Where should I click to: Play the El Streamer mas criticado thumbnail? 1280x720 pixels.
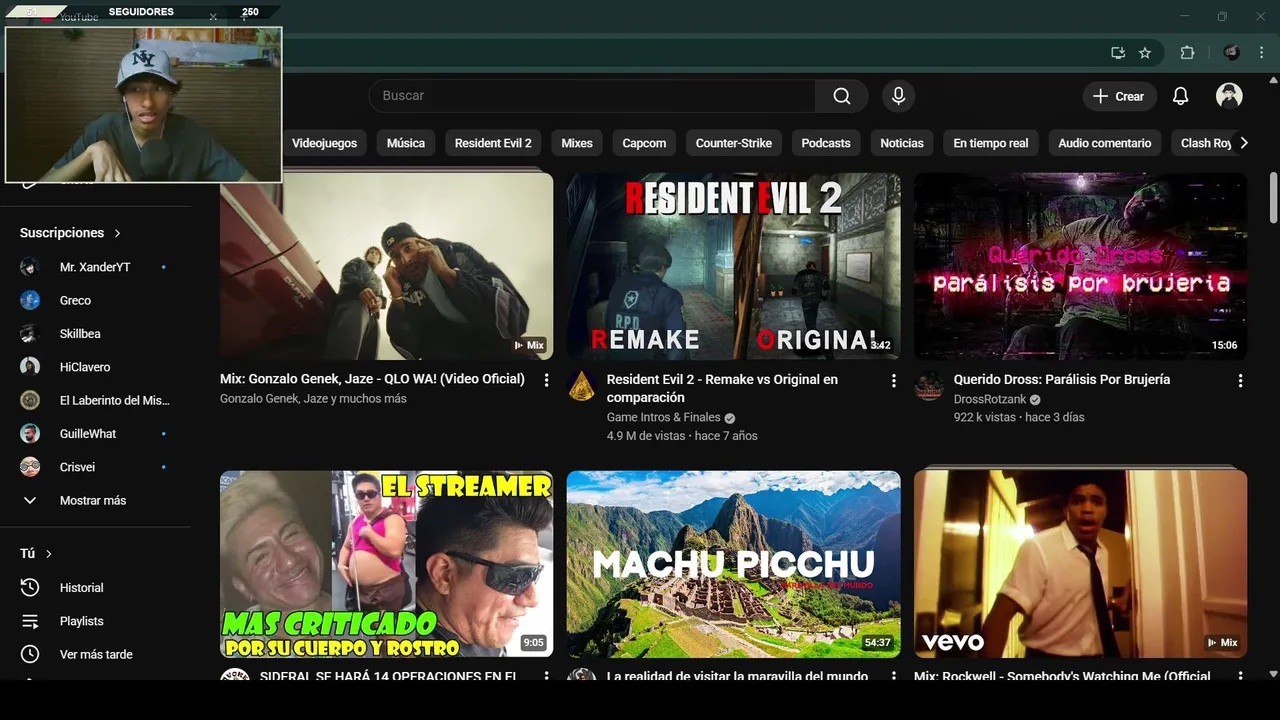tap(386, 564)
